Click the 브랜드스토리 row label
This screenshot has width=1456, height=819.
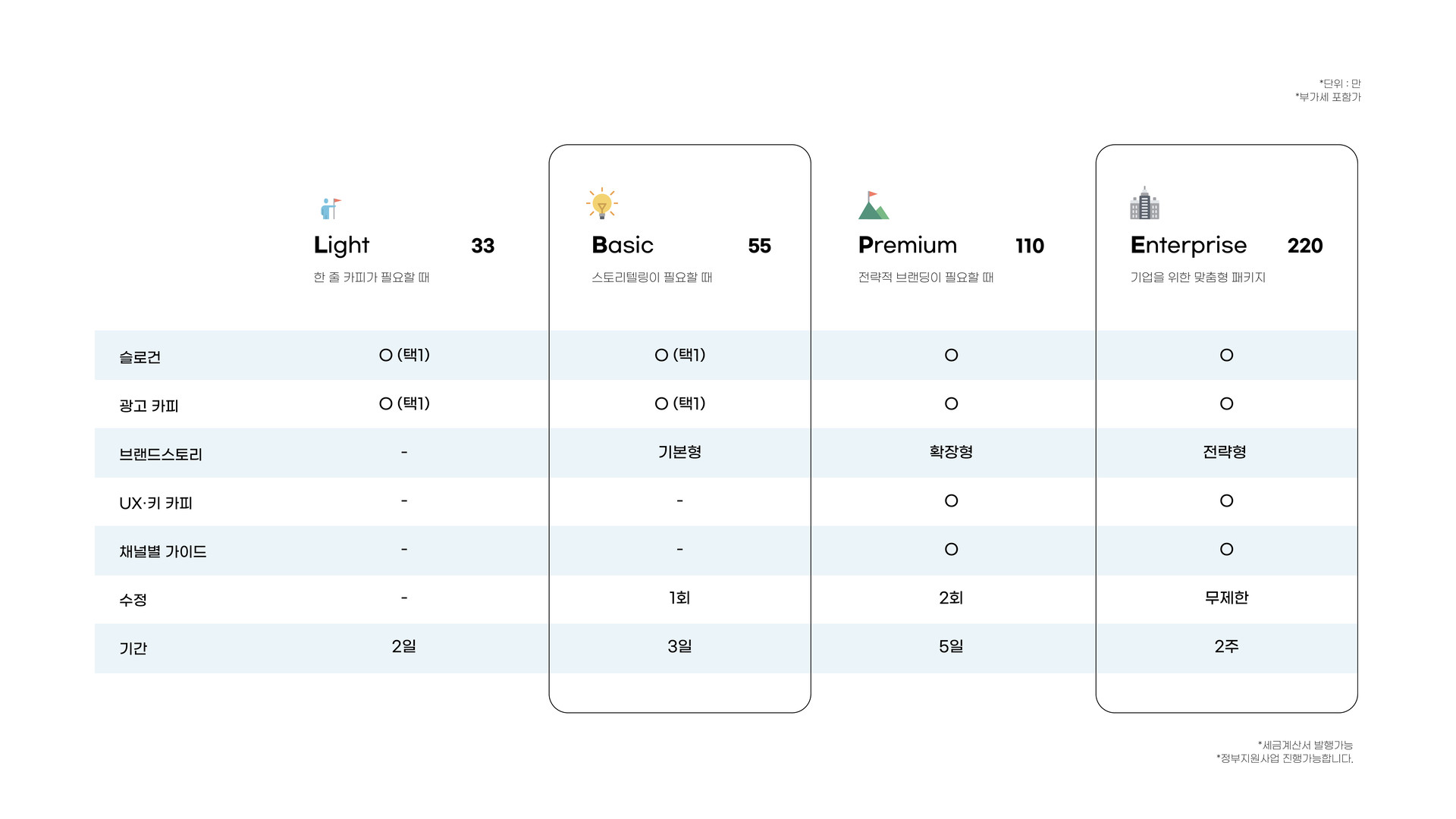[x=161, y=454]
